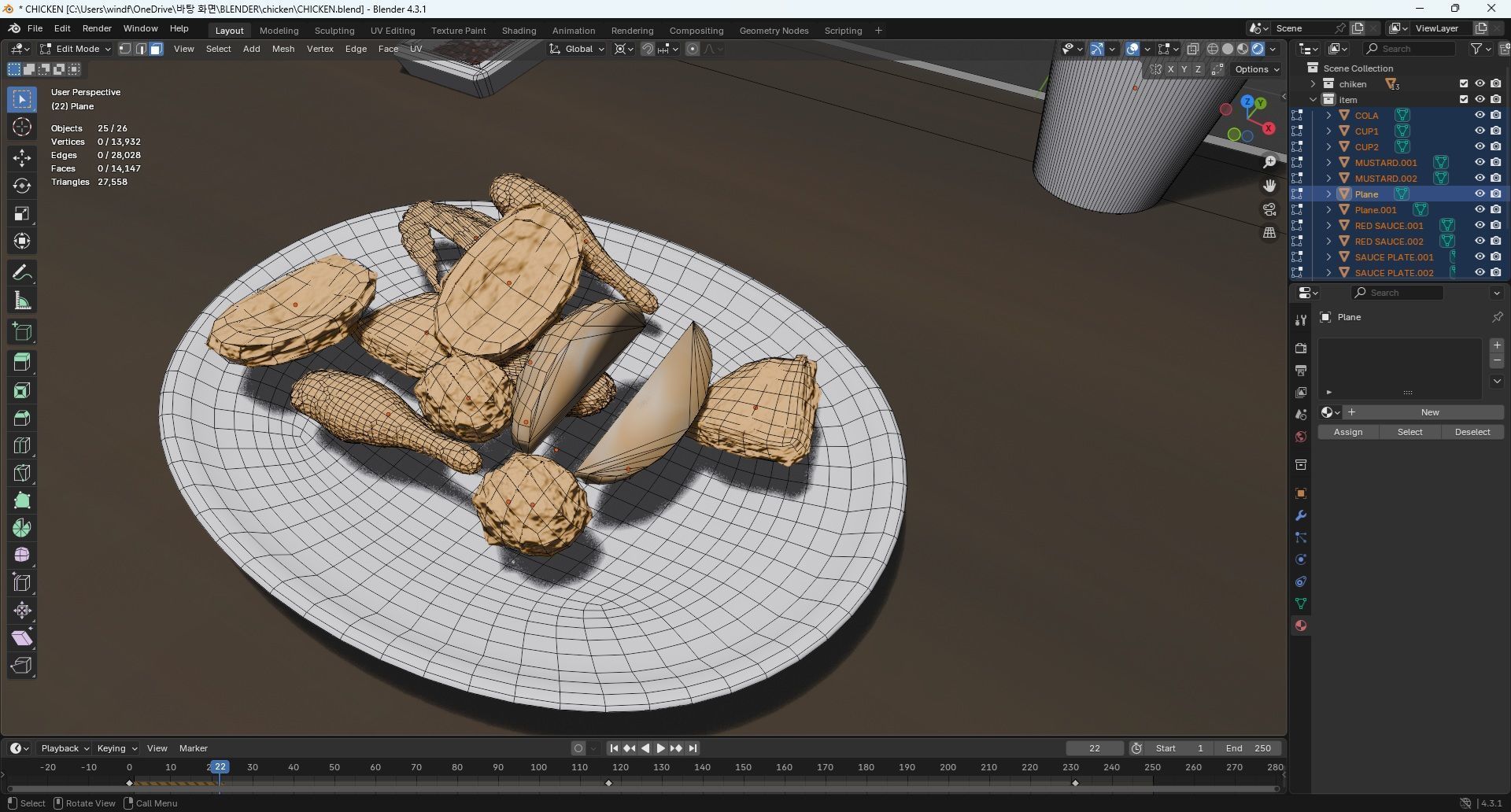The width and height of the screenshot is (1511, 812).
Task: Open the Tool properties tab
Action: pyautogui.click(x=1301, y=319)
